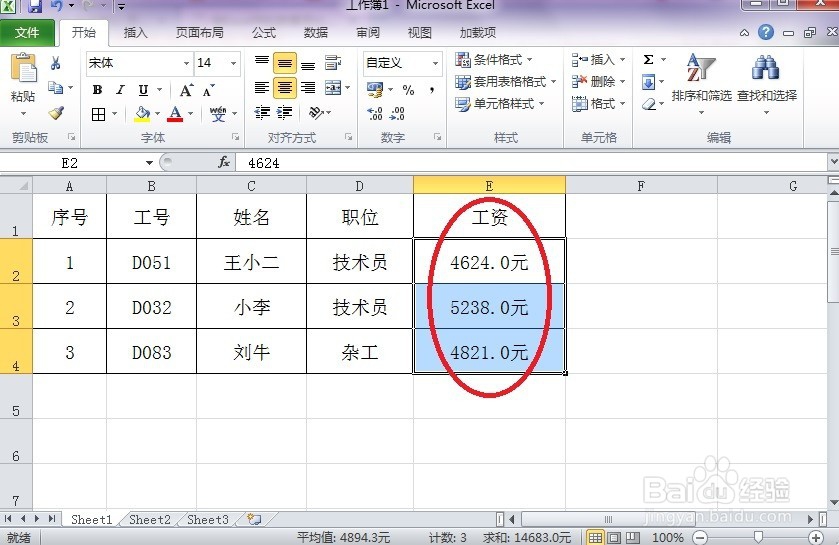Align text to top

pos(262,63)
